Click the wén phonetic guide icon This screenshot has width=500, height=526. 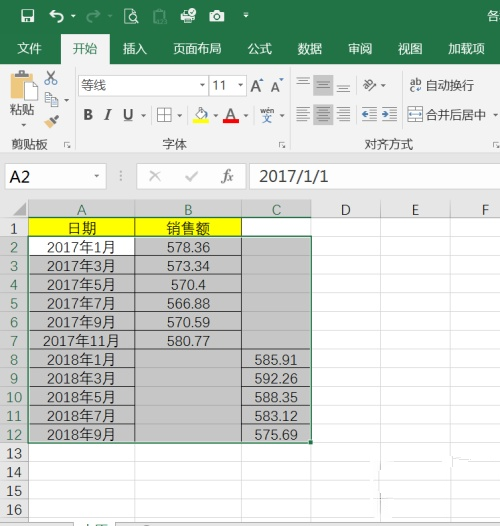[x=267, y=115]
